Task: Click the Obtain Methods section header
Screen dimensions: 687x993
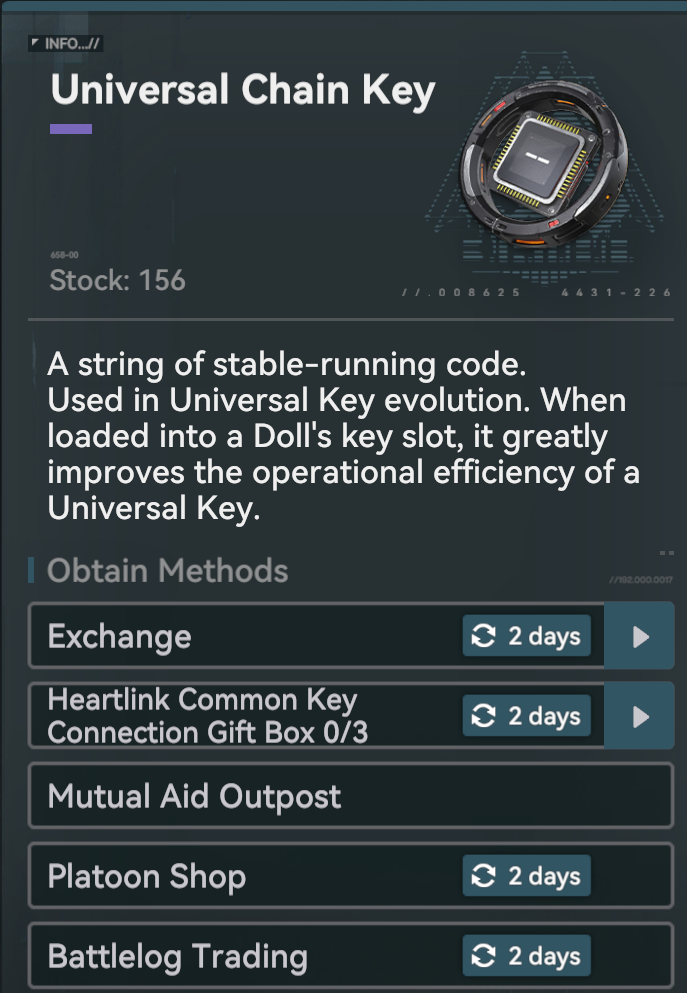Action: pos(168,571)
